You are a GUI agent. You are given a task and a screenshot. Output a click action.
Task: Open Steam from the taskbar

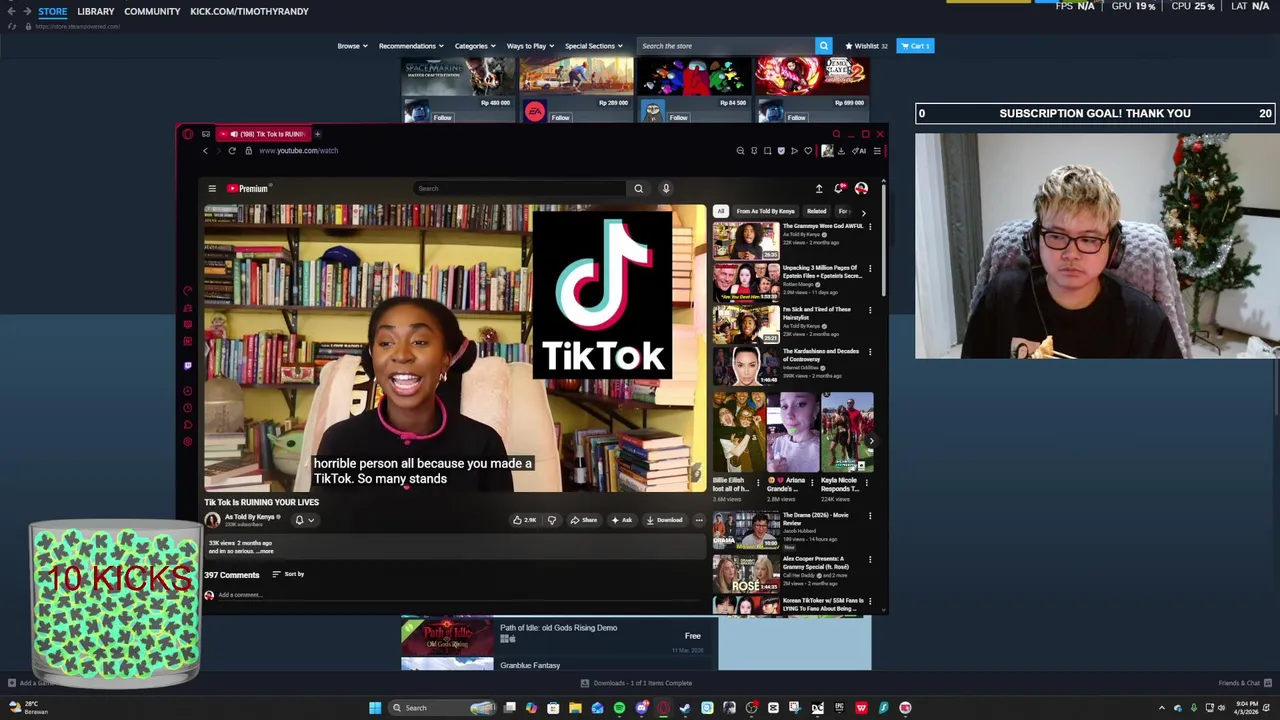pos(685,708)
